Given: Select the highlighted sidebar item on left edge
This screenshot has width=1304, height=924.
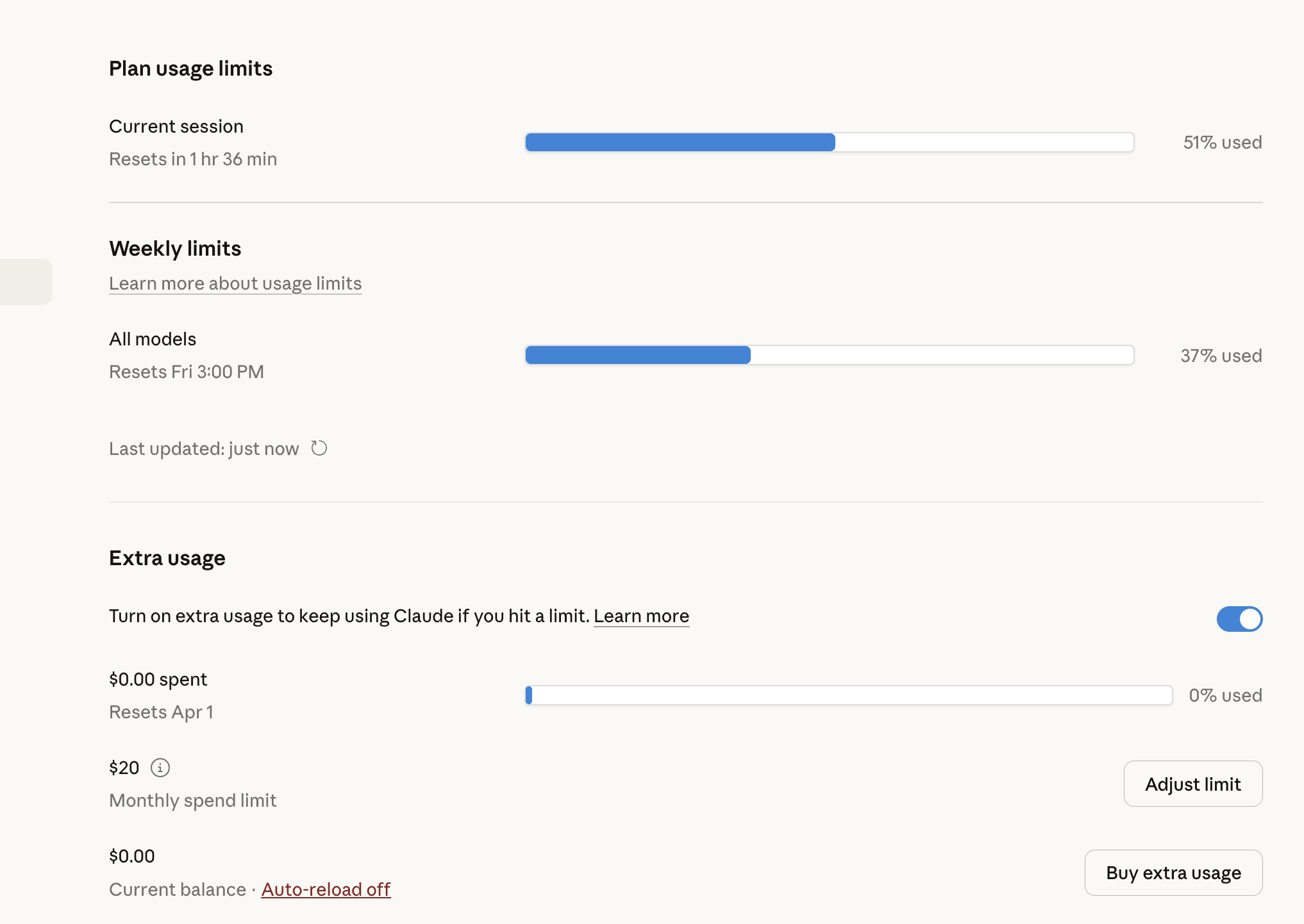Looking at the screenshot, I should coord(26,282).
